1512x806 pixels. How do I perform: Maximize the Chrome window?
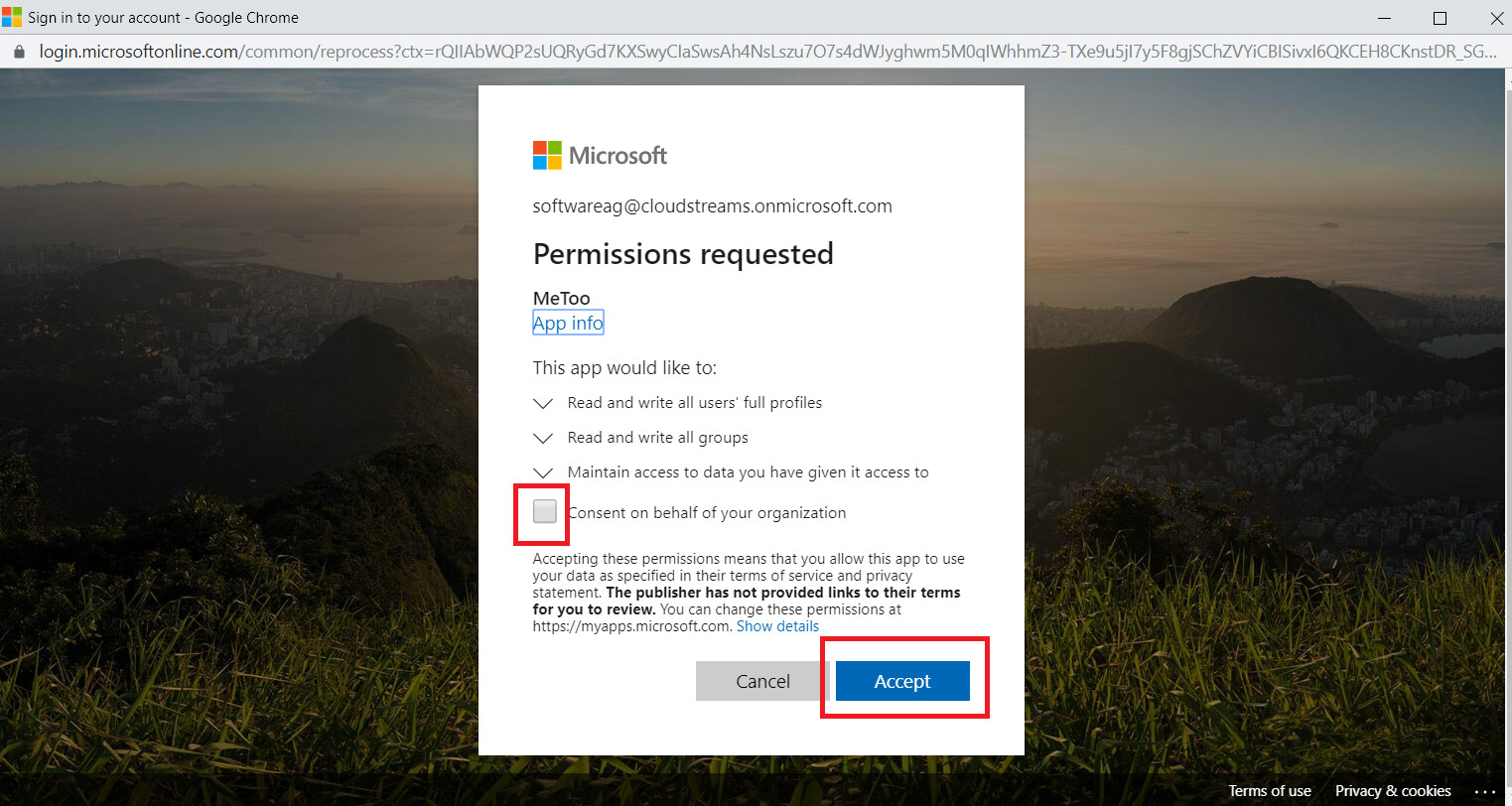pos(1440,18)
